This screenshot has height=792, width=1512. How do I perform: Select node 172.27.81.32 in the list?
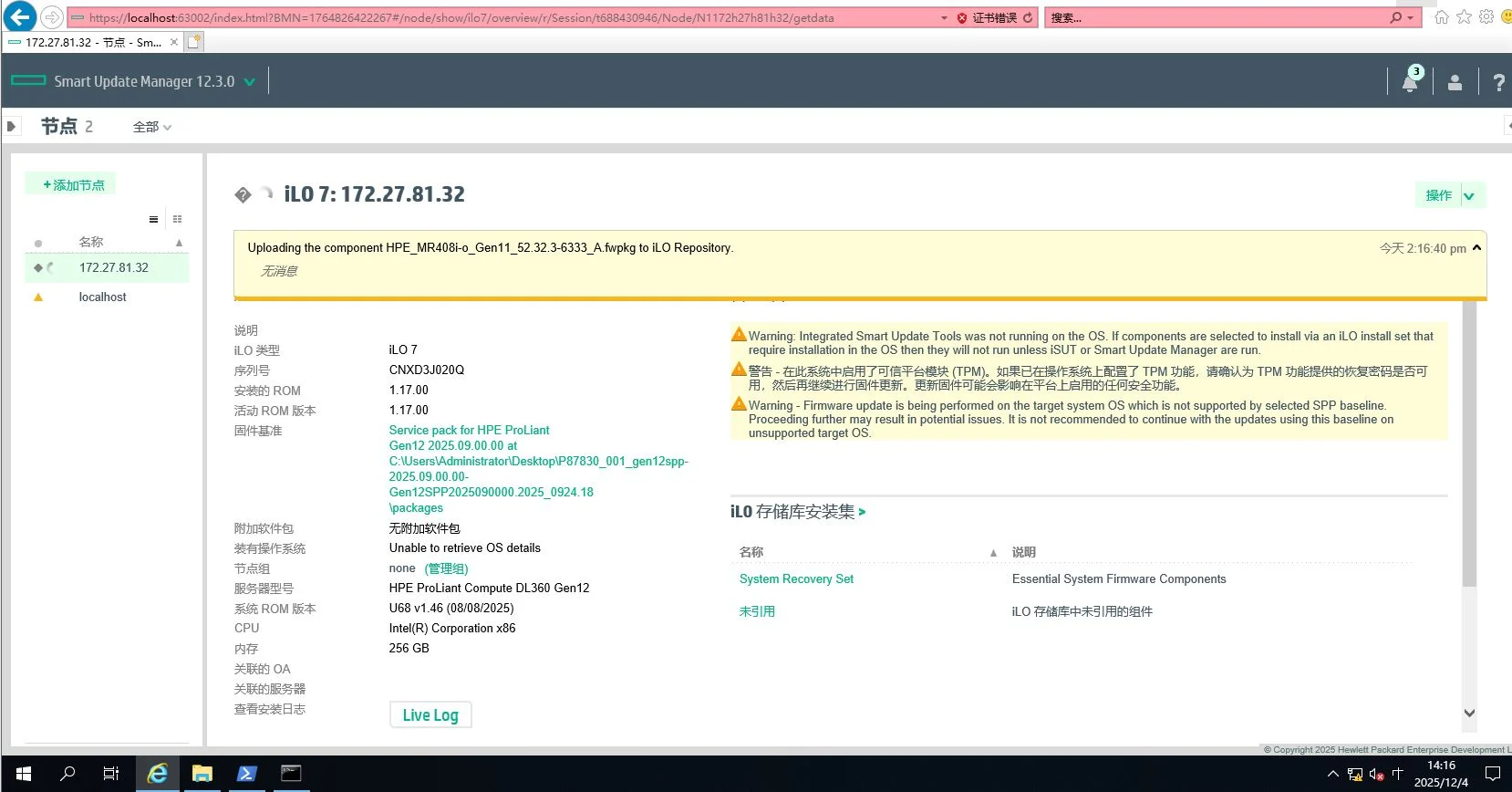[107, 267]
